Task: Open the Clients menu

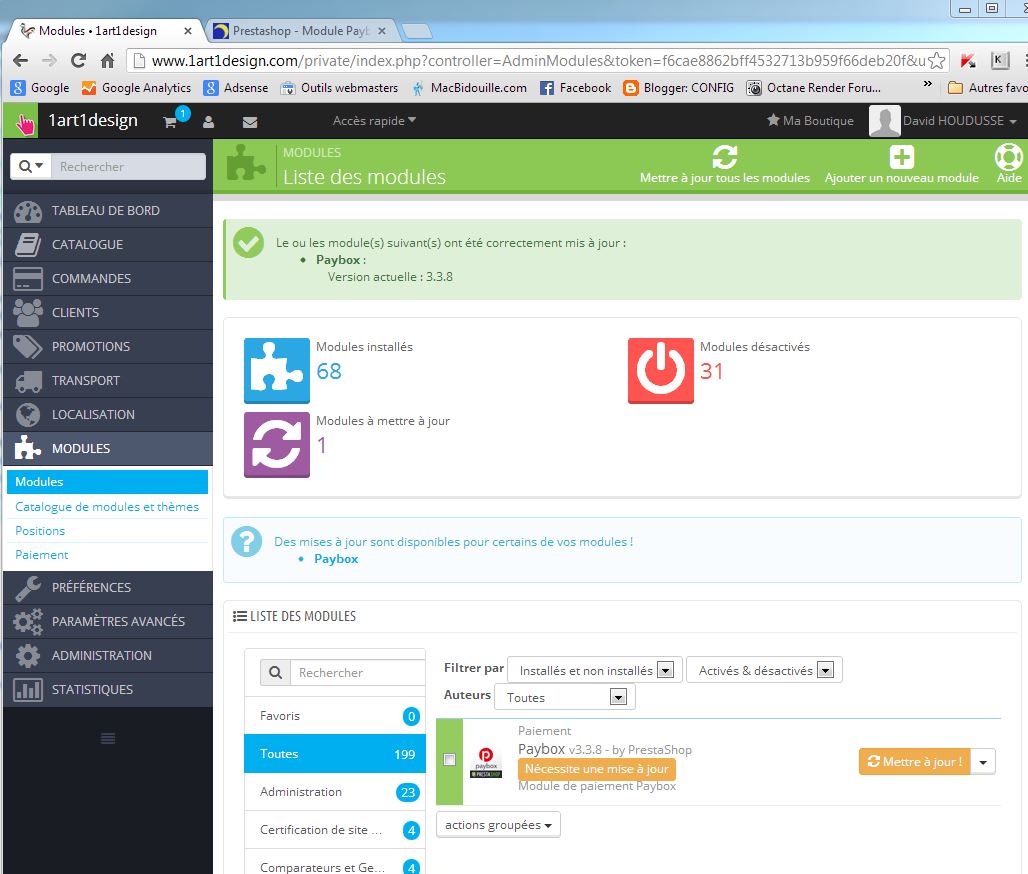Action: (108, 313)
